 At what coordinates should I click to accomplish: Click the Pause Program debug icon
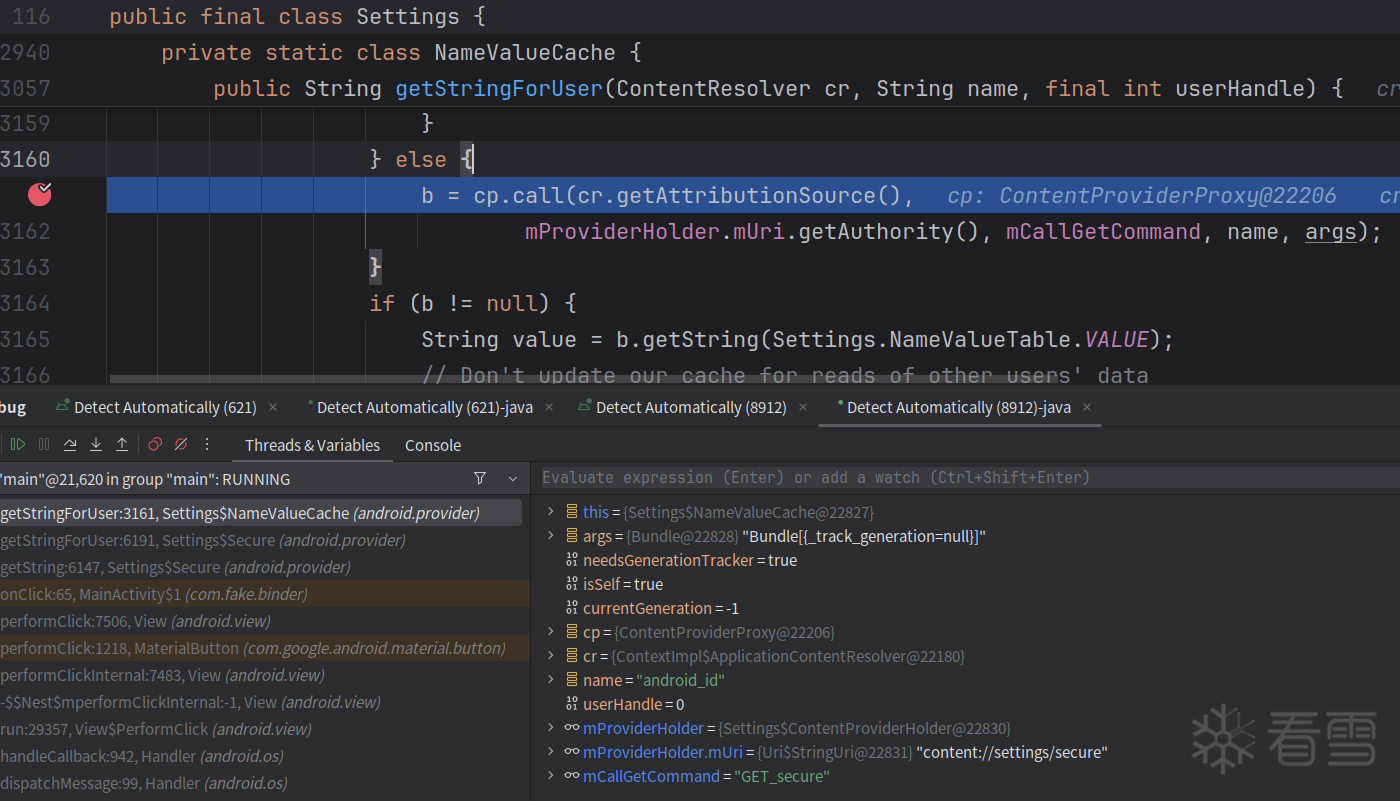pyautogui.click(x=44, y=445)
